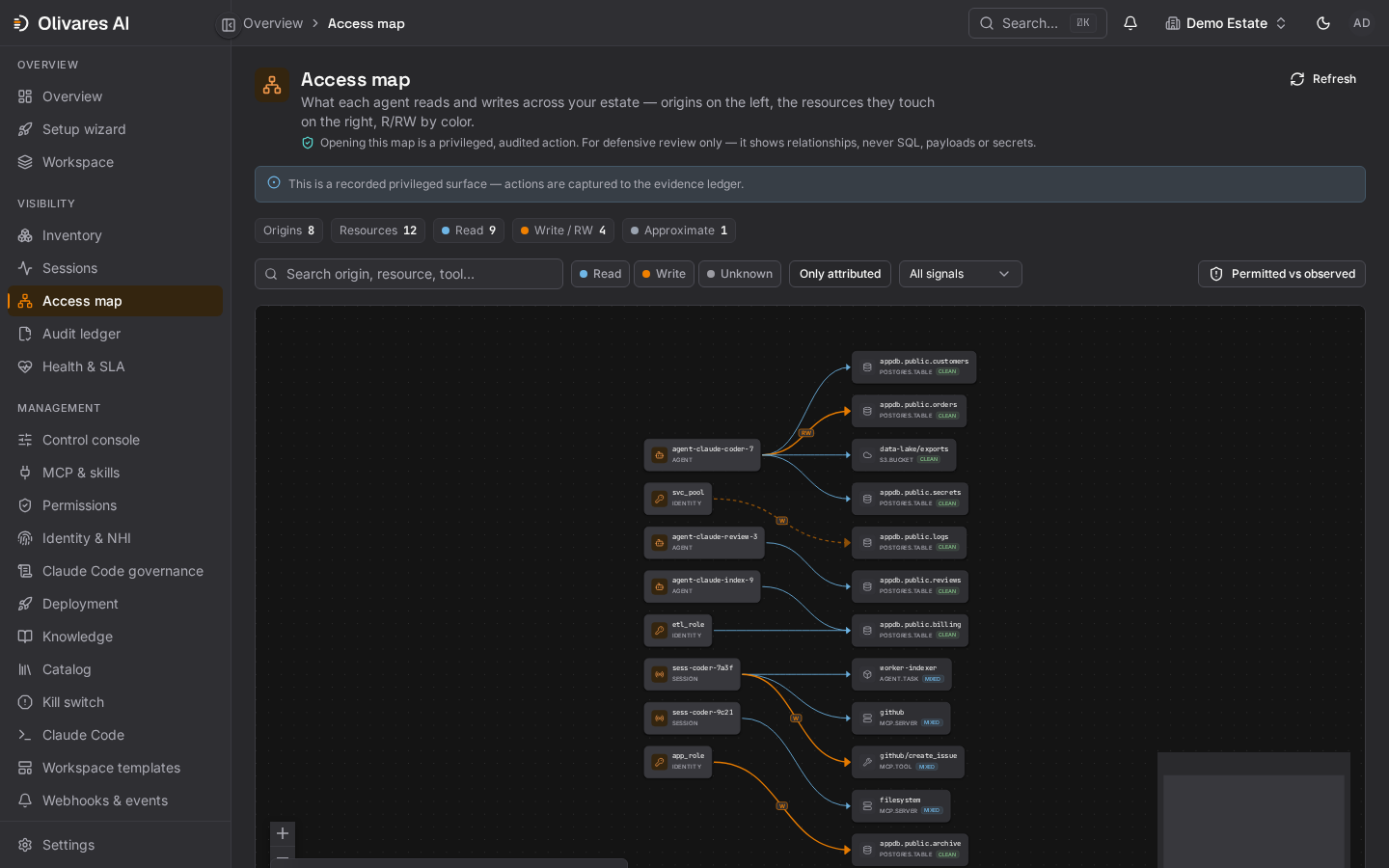Click the Catalog library icon

(25, 669)
